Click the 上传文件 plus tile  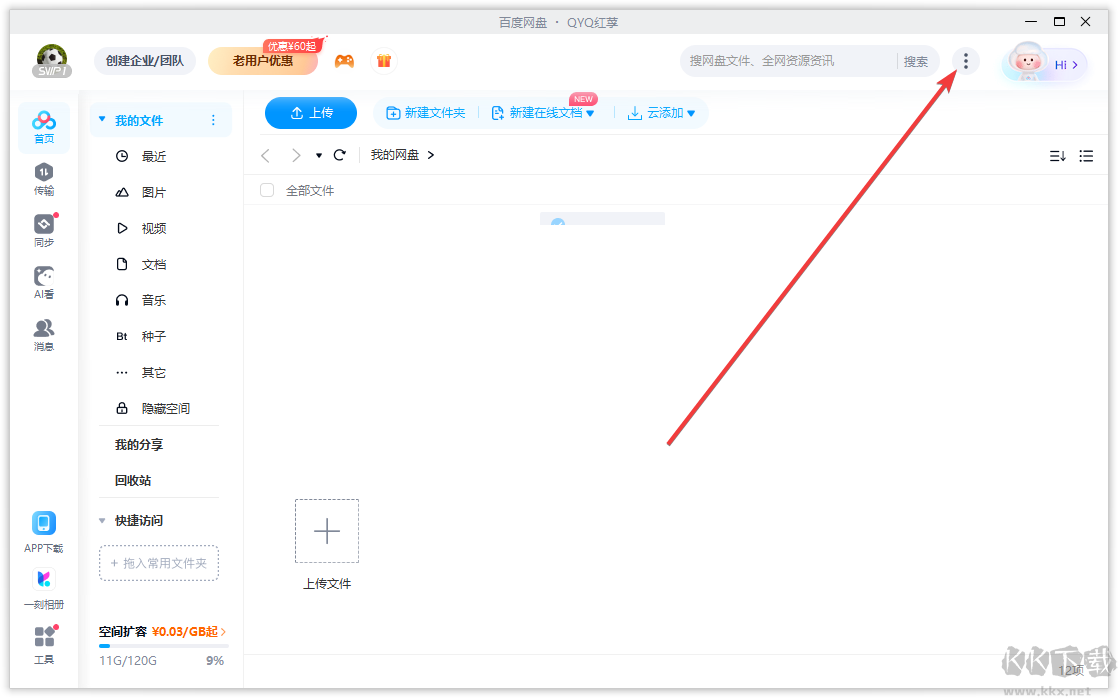click(x=327, y=531)
